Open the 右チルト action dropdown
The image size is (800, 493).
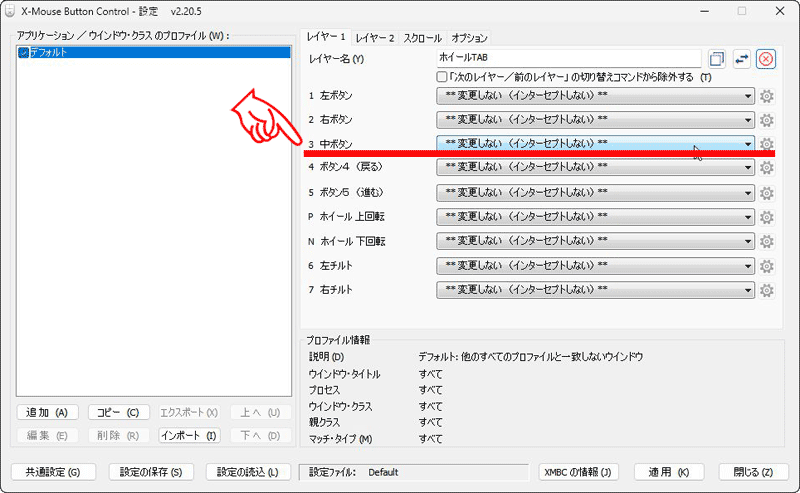(595, 290)
